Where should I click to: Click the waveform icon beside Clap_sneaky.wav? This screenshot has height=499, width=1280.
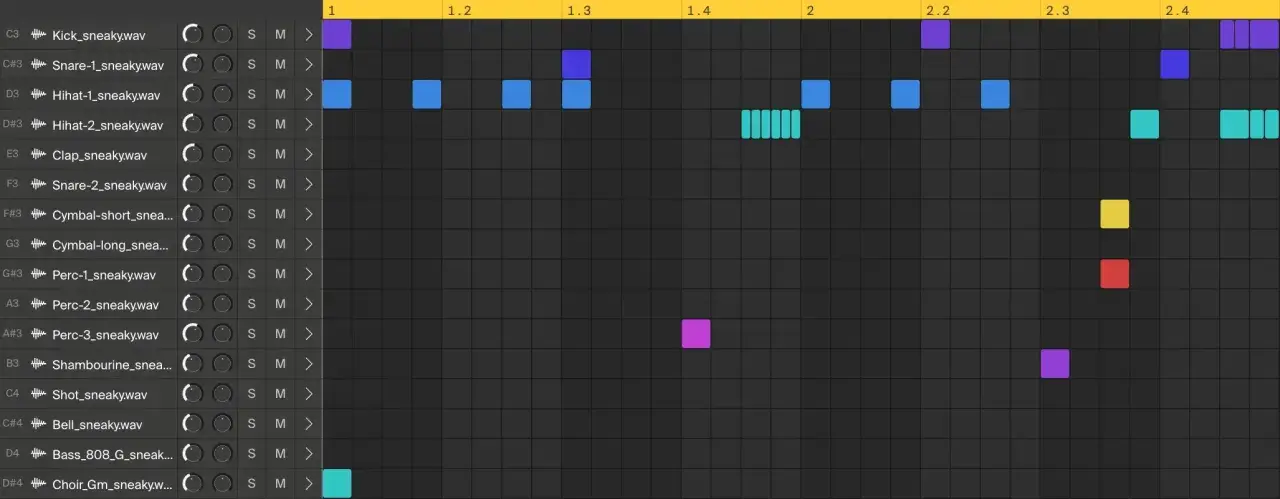pos(39,155)
